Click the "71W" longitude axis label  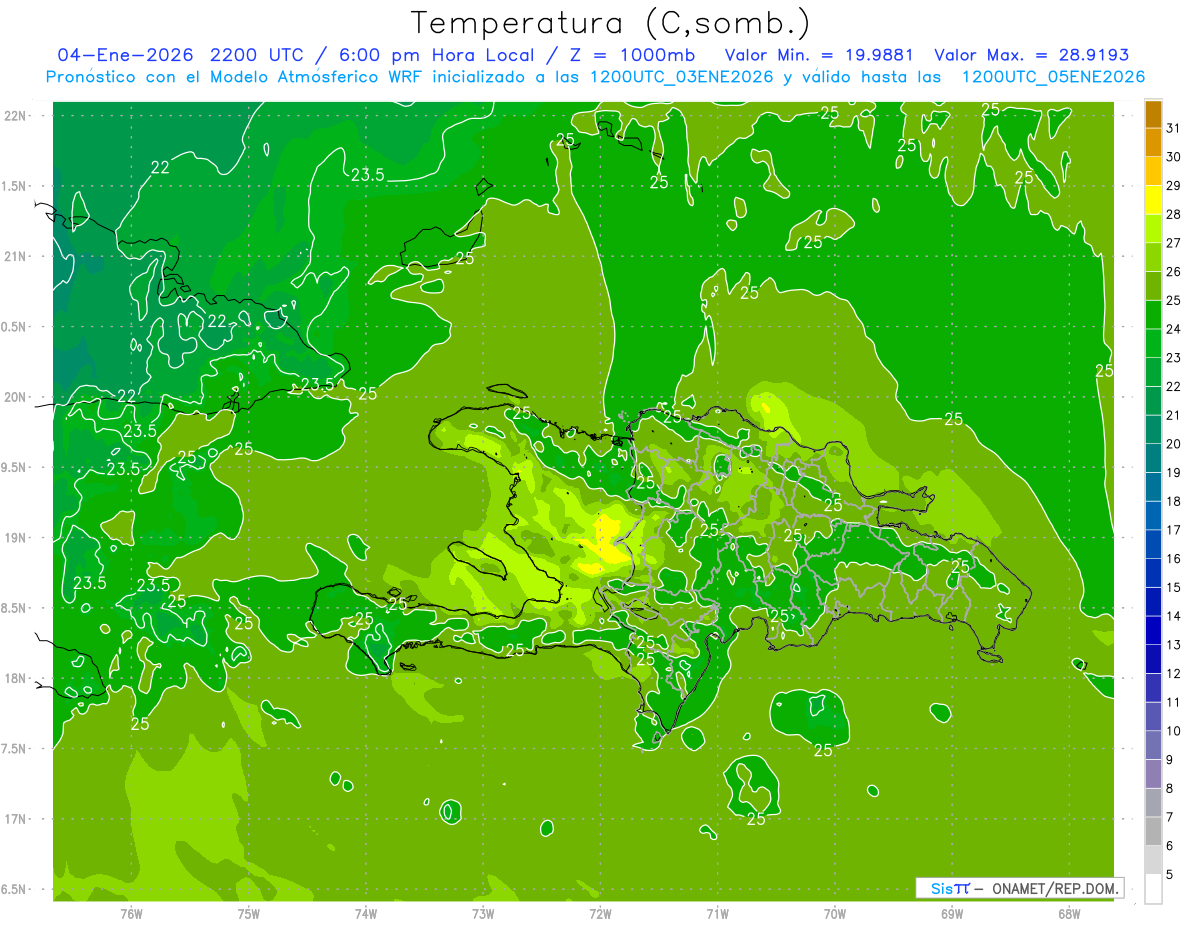(717, 914)
